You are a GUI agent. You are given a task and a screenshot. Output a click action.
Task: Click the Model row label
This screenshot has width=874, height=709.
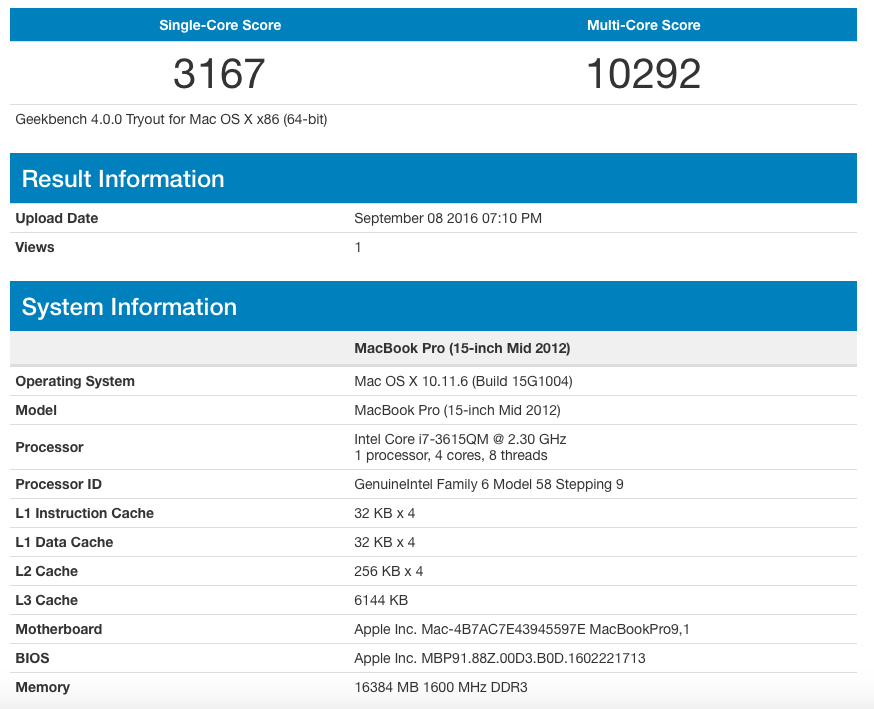tap(36, 410)
